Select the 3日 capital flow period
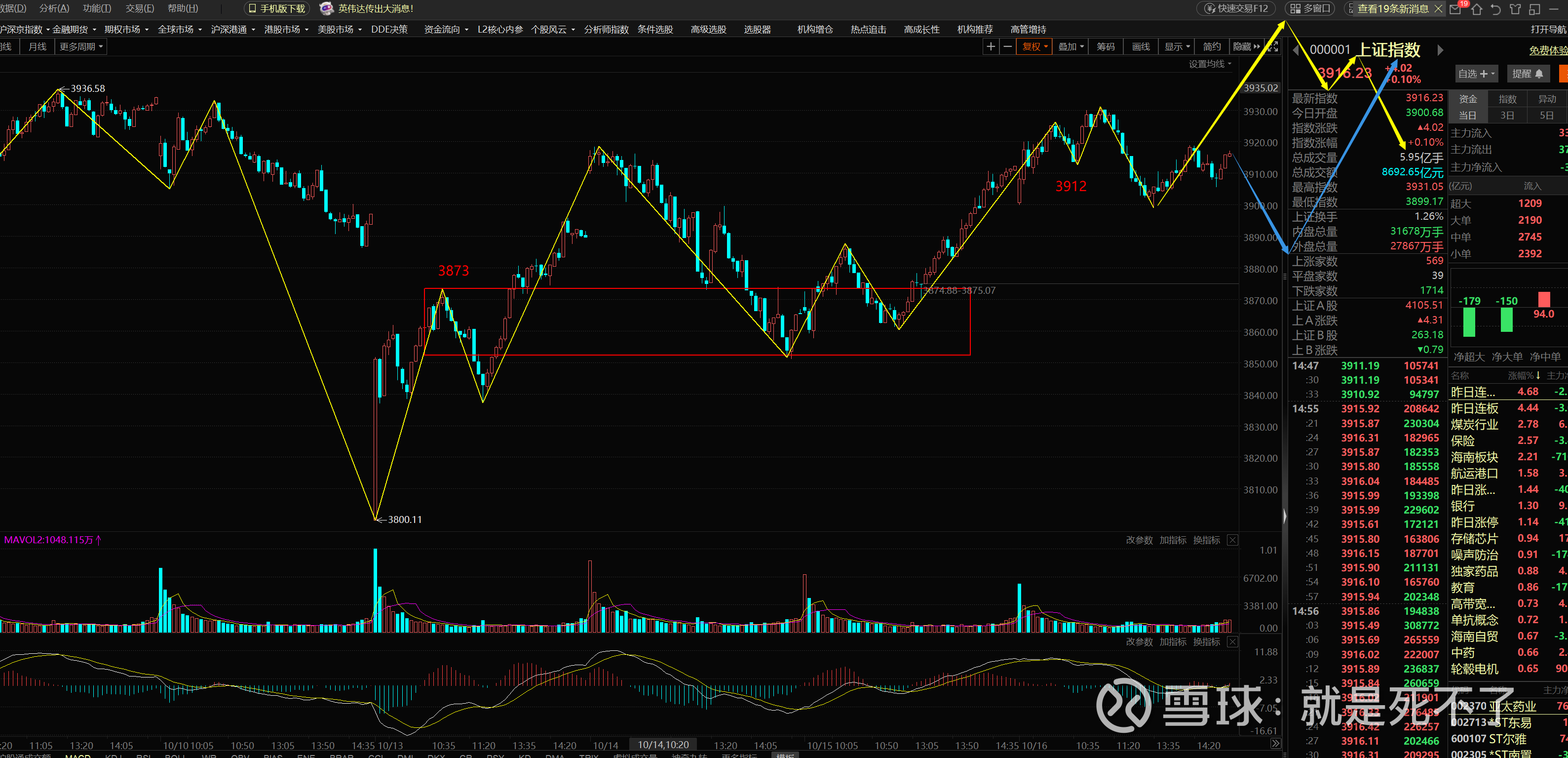1568x758 pixels. (1507, 115)
